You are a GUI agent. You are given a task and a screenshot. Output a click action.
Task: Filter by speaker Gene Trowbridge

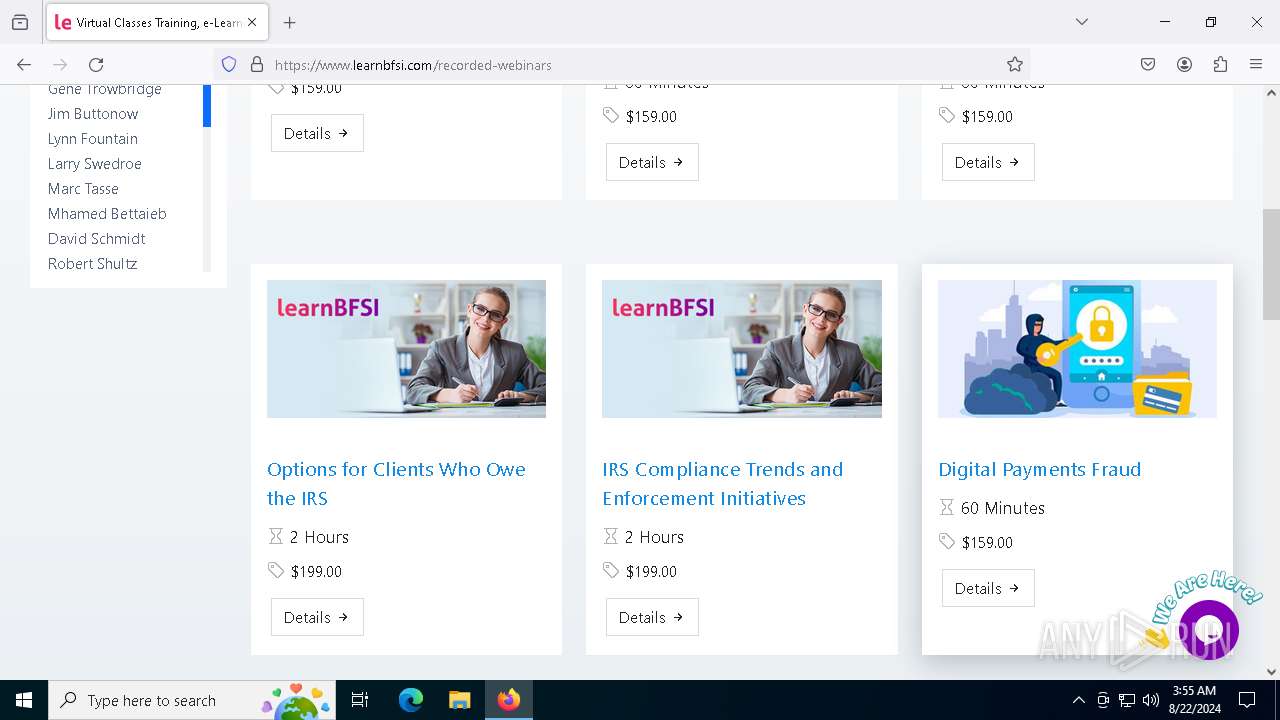click(x=105, y=90)
